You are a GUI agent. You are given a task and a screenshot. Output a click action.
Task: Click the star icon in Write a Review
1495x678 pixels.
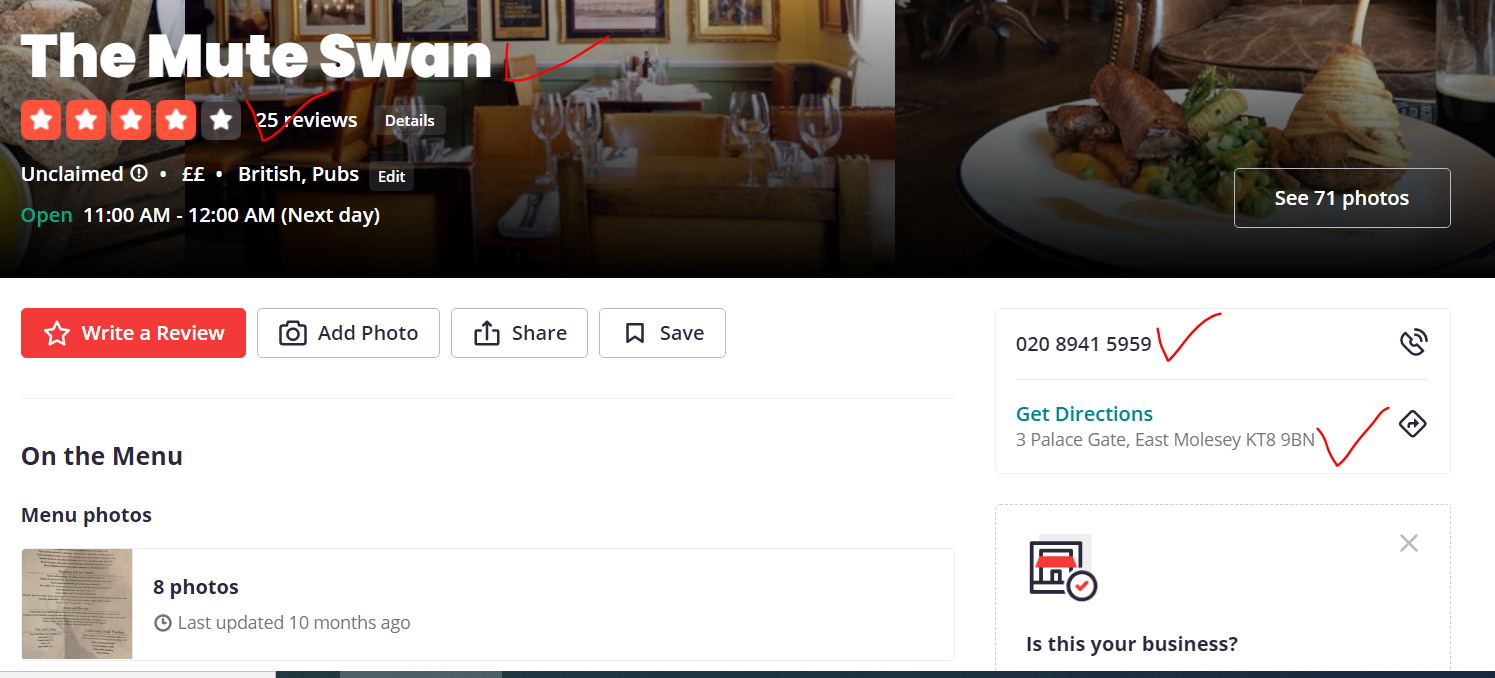57,333
